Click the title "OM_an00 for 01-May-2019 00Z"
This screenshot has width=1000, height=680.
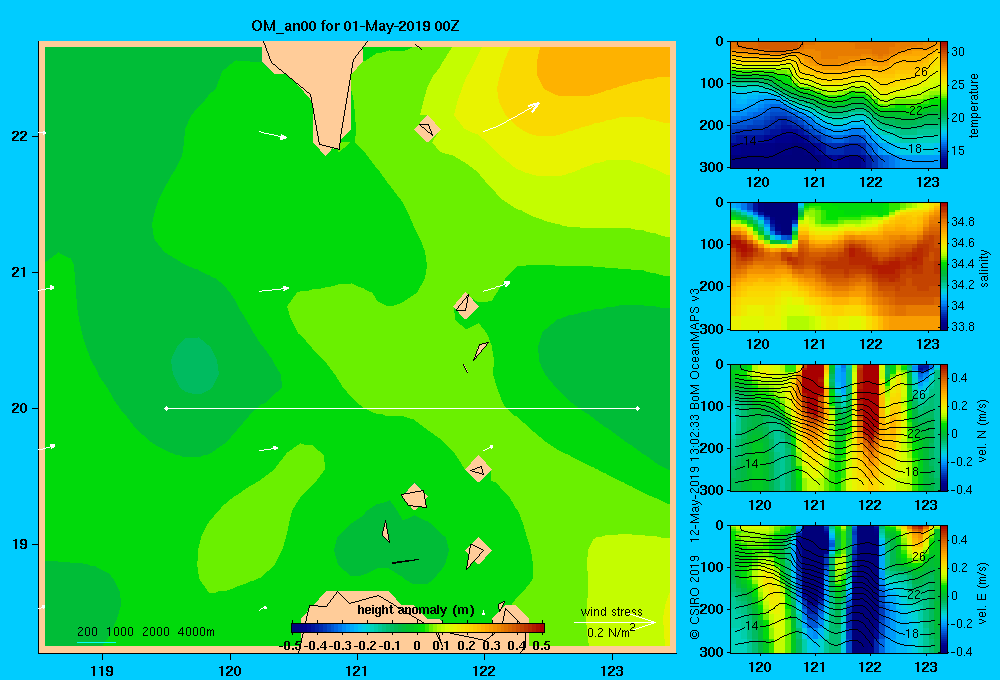coord(355,26)
